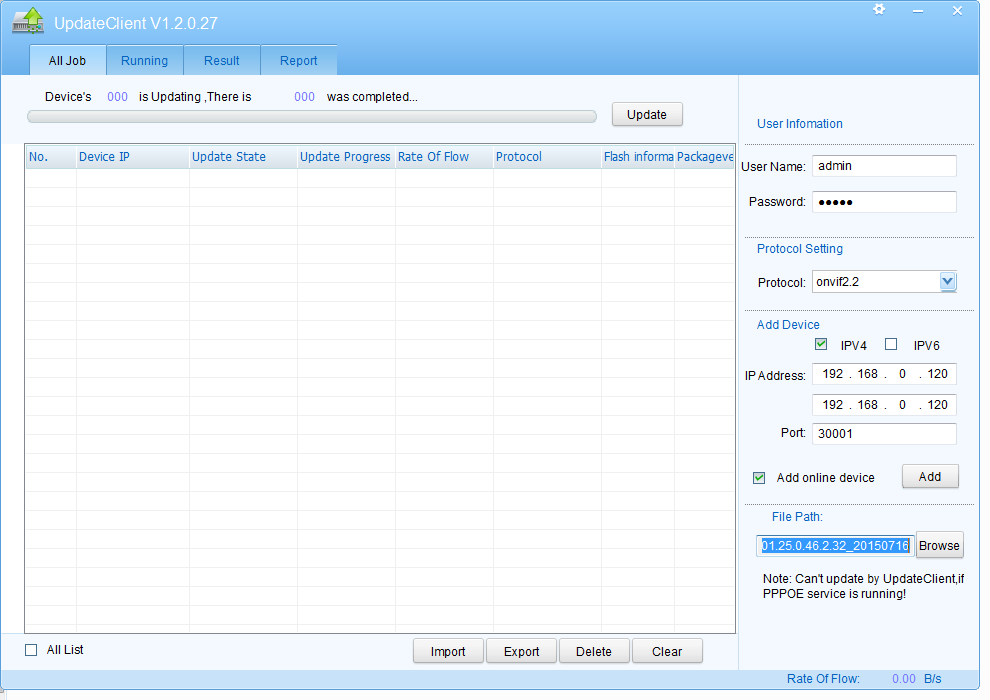Click the update progress bar
The image size is (990, 700).
(x=312, y=116)
